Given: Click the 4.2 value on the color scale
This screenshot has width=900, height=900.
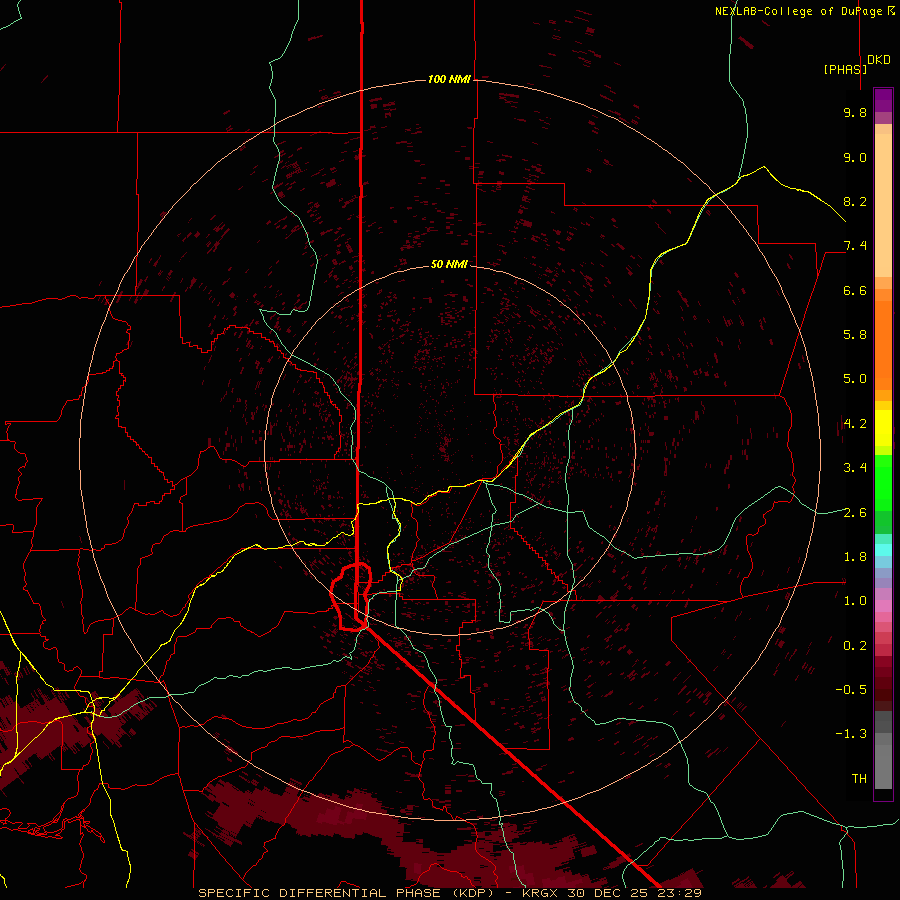Looking at the screenshot, I should click(855, 424).
